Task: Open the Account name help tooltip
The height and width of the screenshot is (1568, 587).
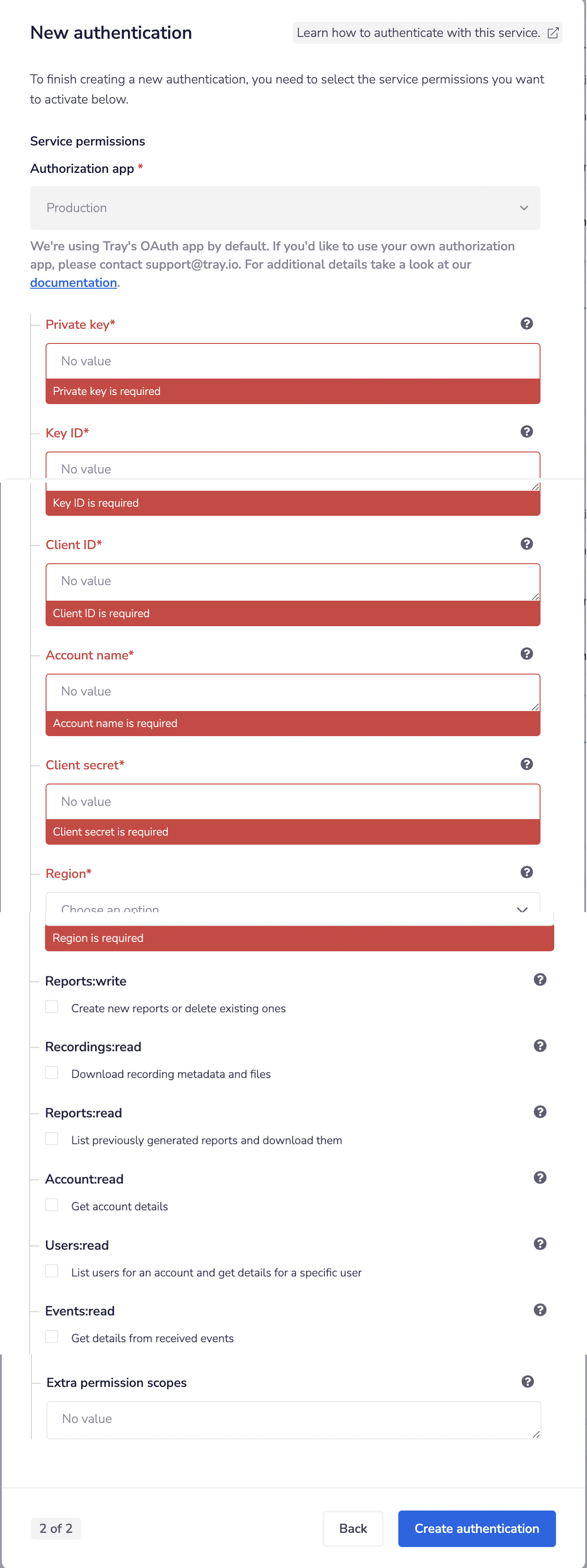Action: pyautogui.click(x=527, y=653)
